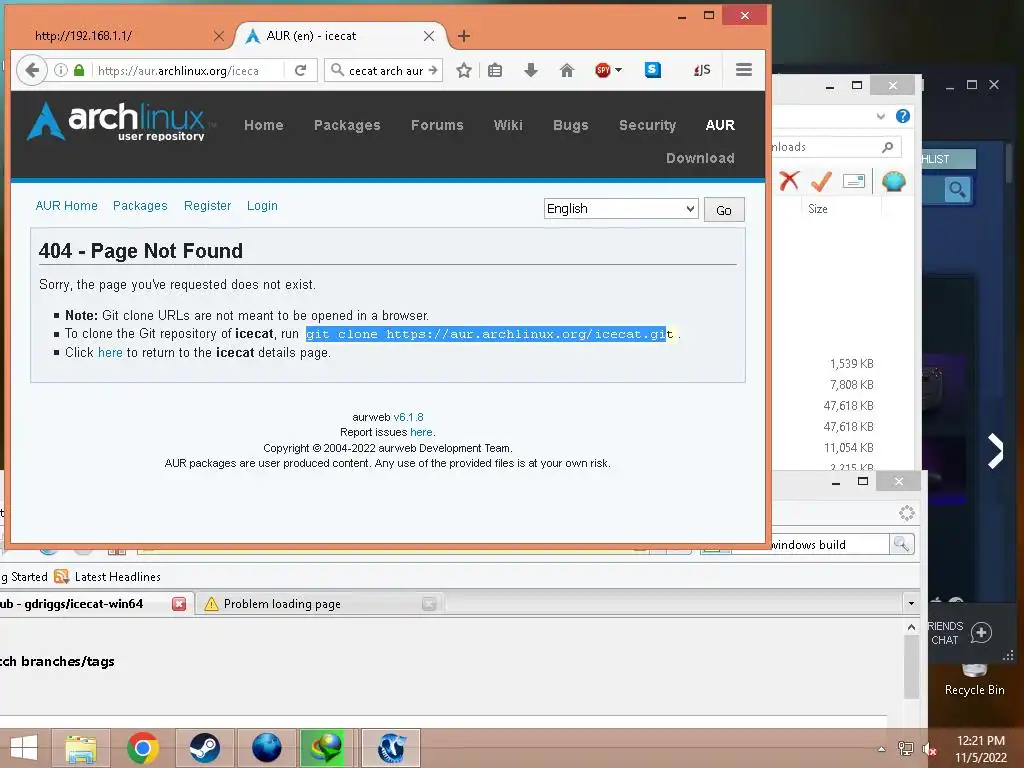Click 'here' to return to icecat details

tap(110, 353)
